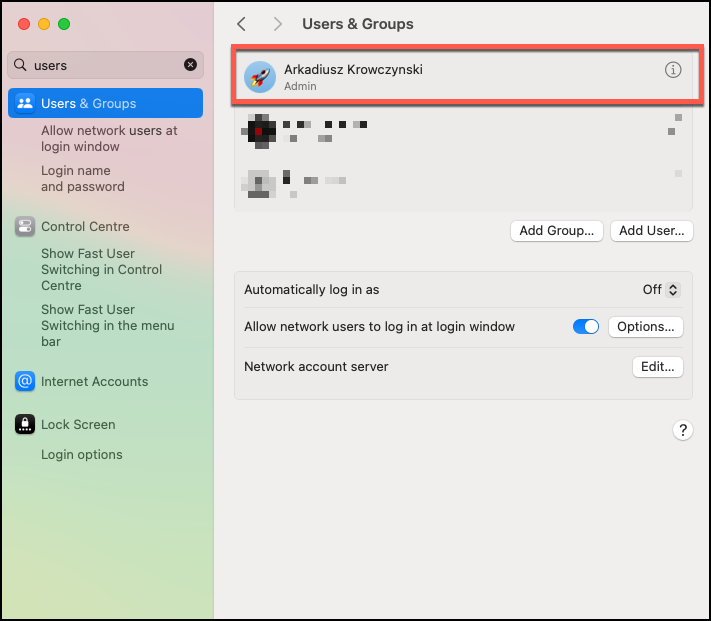The height and width of the screenshot is (621, 711).
Task: Go back using the left chevron
Action: (x=241, y=24)
